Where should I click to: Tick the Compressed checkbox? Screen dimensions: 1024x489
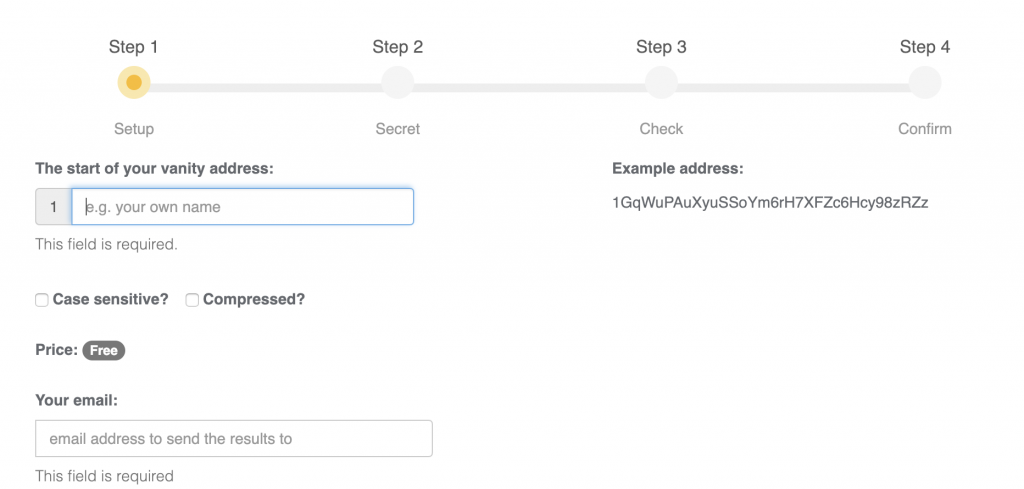192,300
